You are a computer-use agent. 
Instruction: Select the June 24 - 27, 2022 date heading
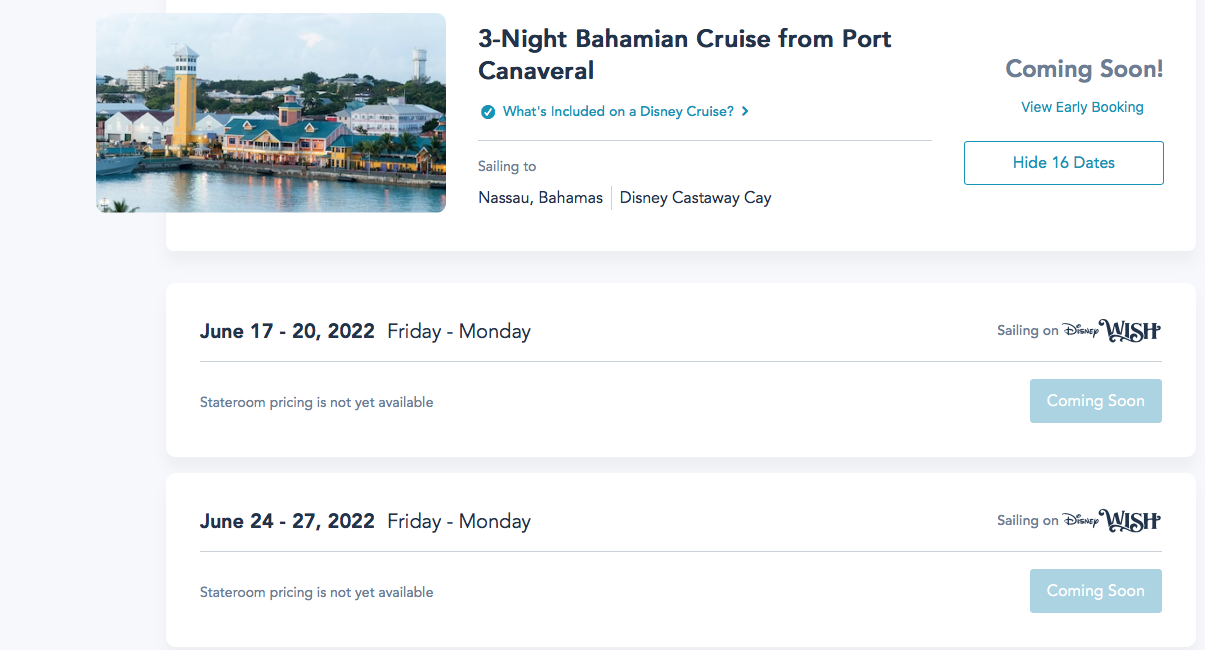[x=287, y=521]
